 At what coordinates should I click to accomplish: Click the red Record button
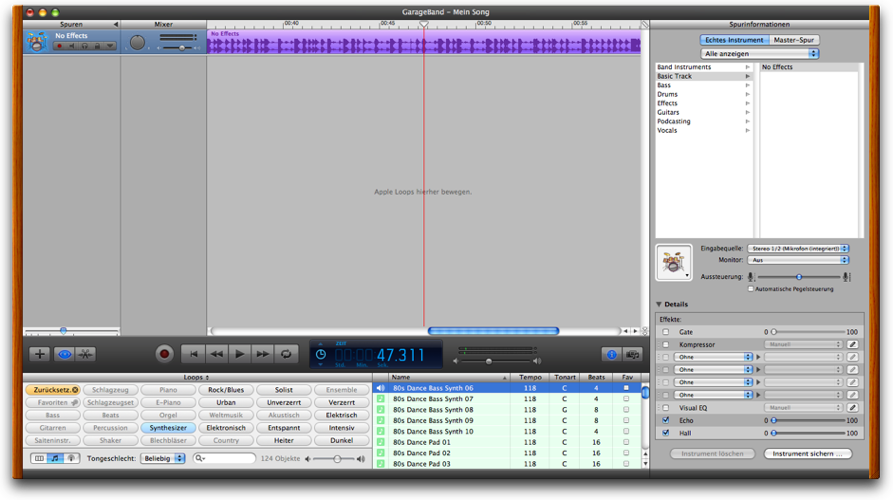pyautogui.click(x=165, y=354)
